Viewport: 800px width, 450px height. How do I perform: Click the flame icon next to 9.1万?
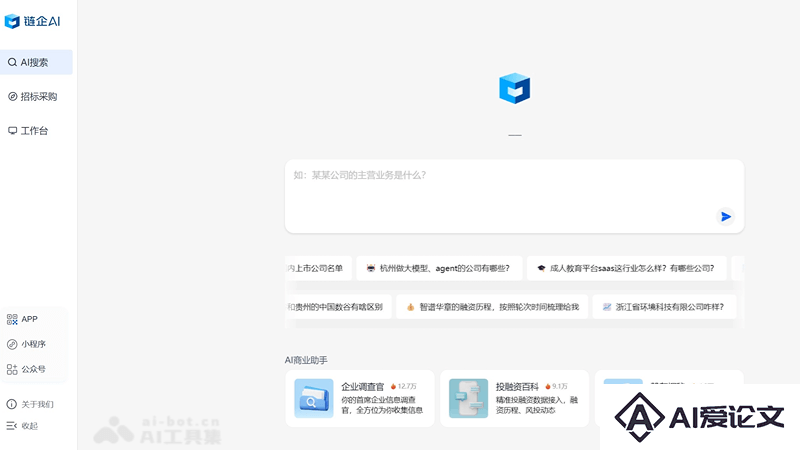click(548, 386)
